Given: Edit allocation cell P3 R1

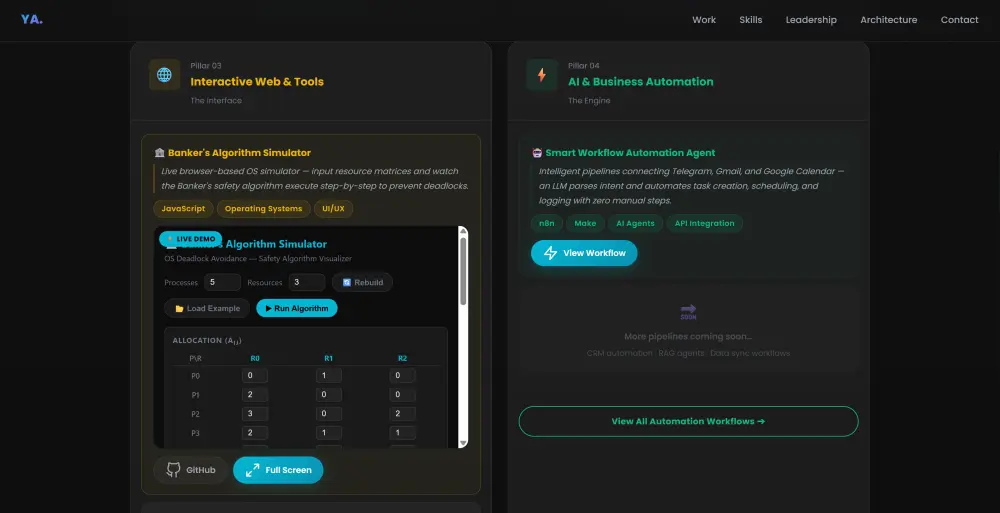Looking at the screenshot, I should click(328, 433).
